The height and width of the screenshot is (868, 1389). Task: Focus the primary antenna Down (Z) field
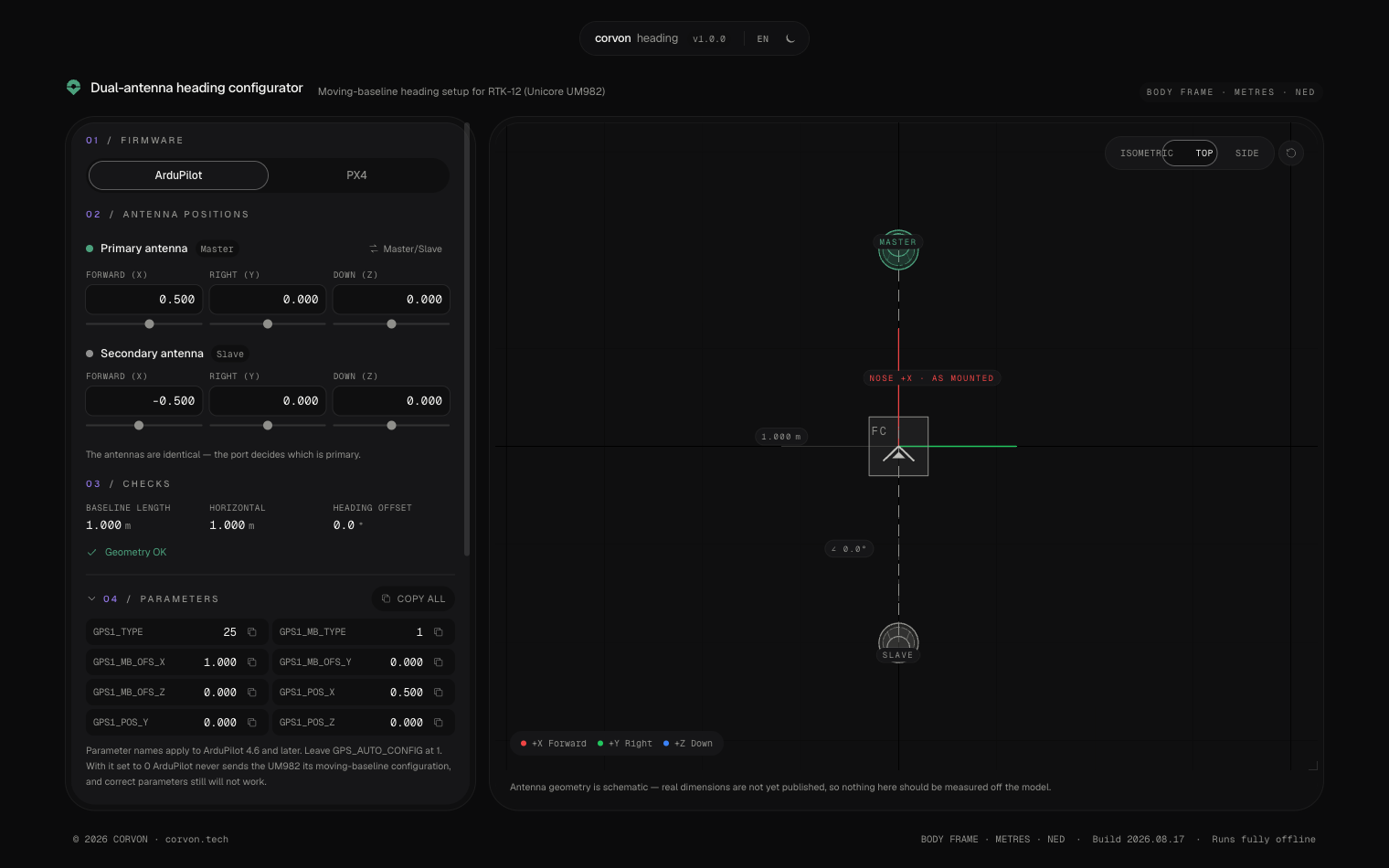(x=391, y=300)
